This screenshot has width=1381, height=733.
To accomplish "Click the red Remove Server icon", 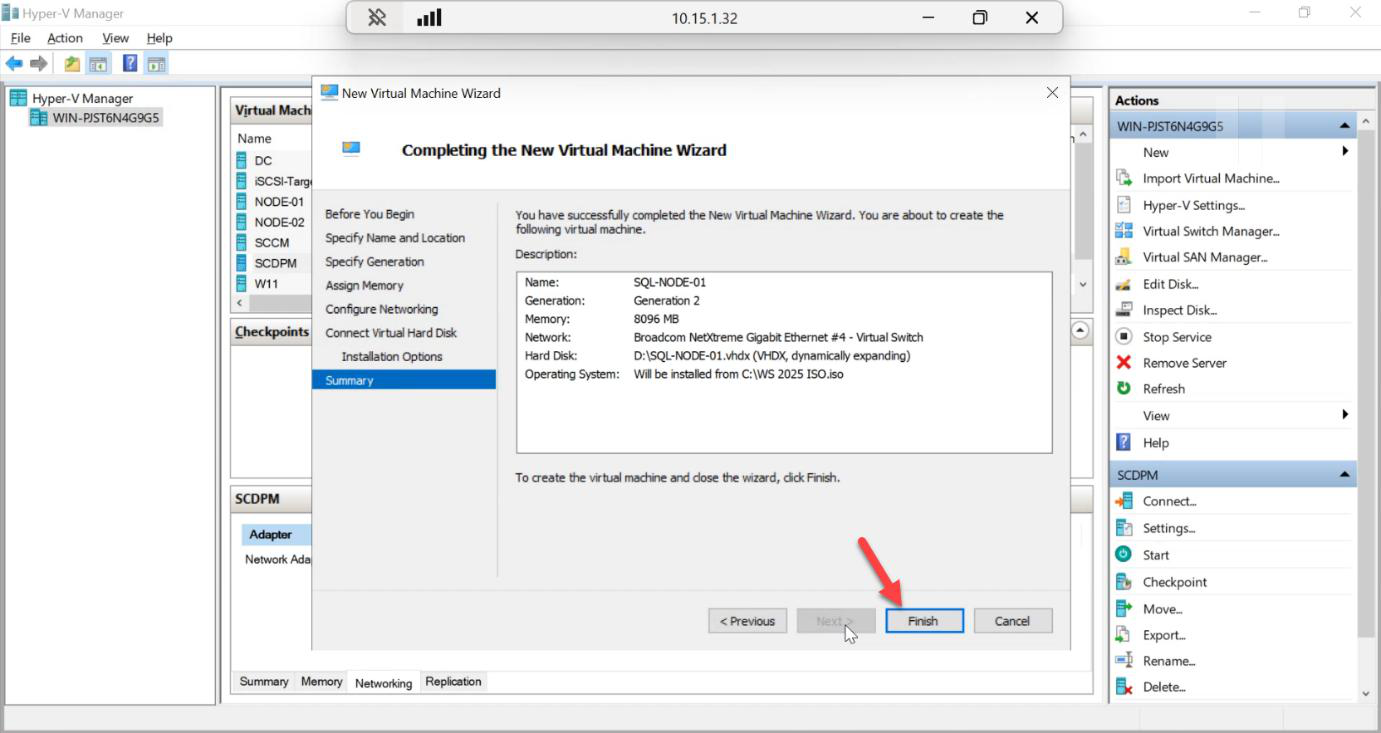I will [x=1124, y=363].
